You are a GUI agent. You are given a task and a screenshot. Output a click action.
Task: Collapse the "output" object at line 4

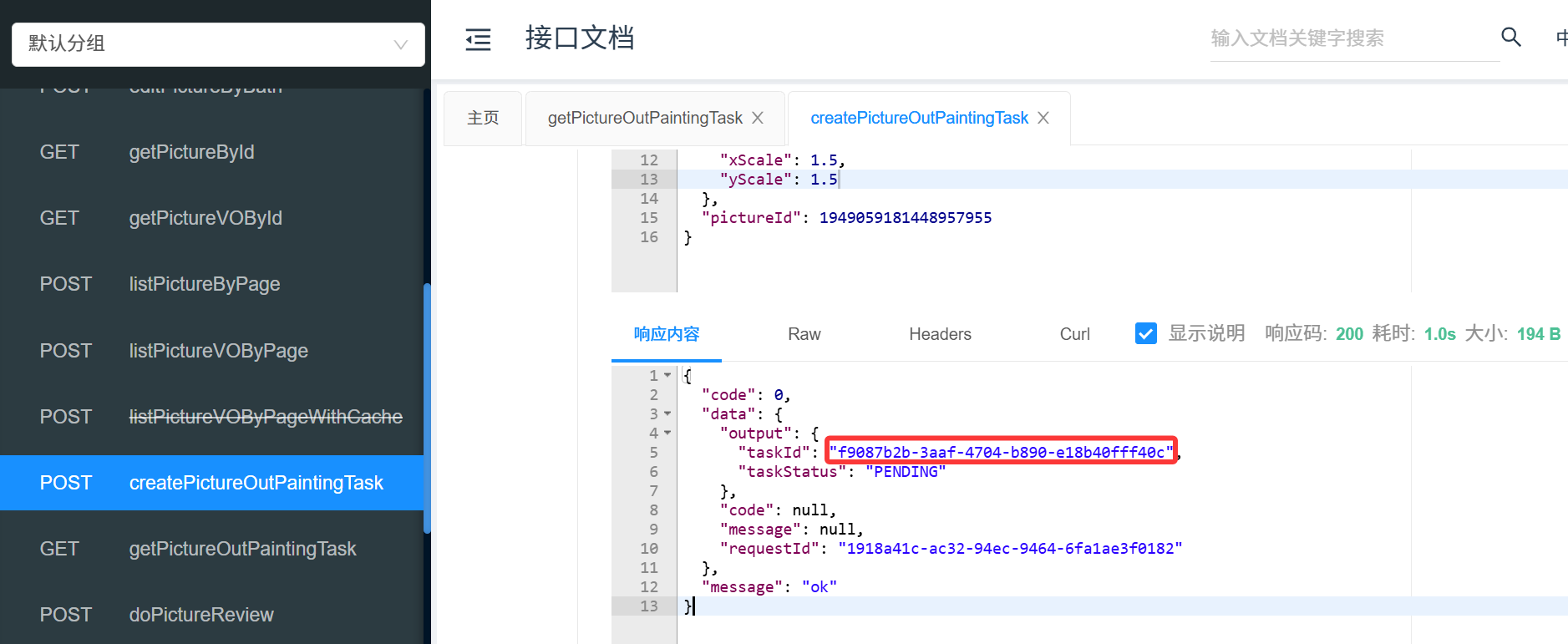point(667,434)
